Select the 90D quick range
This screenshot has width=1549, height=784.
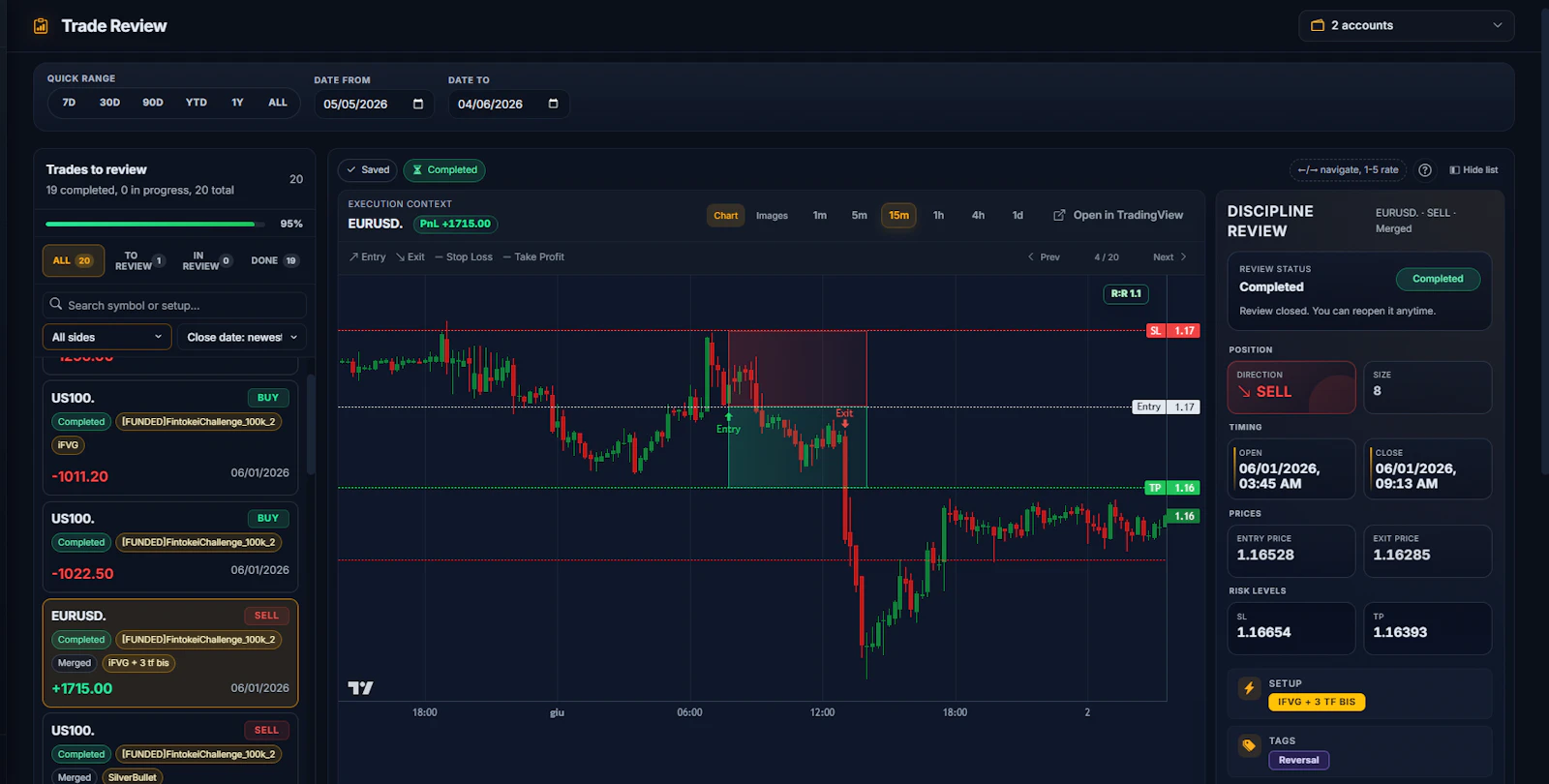(x=153, y=103)
